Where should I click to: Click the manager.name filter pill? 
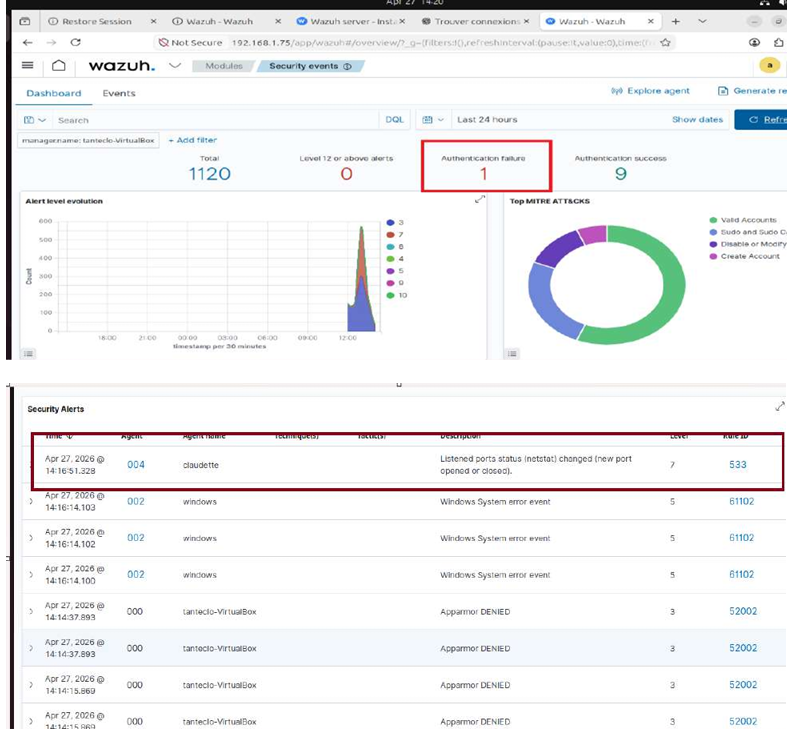pos(88,141)
